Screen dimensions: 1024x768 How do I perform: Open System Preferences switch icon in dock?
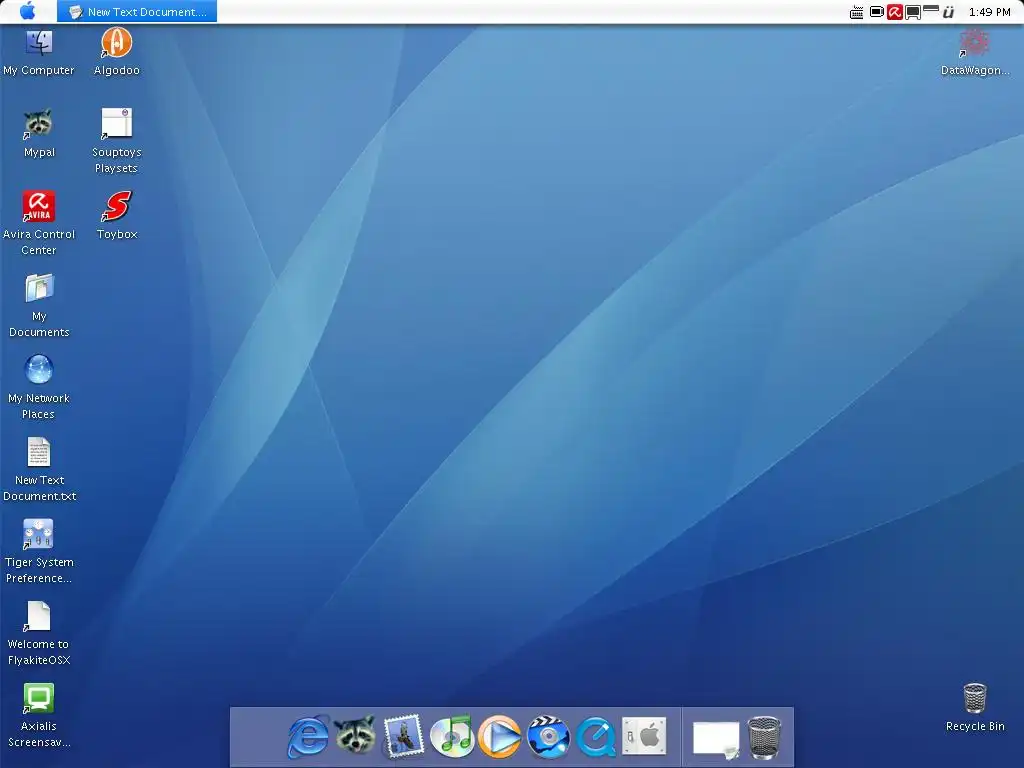(x=644, y=736)
